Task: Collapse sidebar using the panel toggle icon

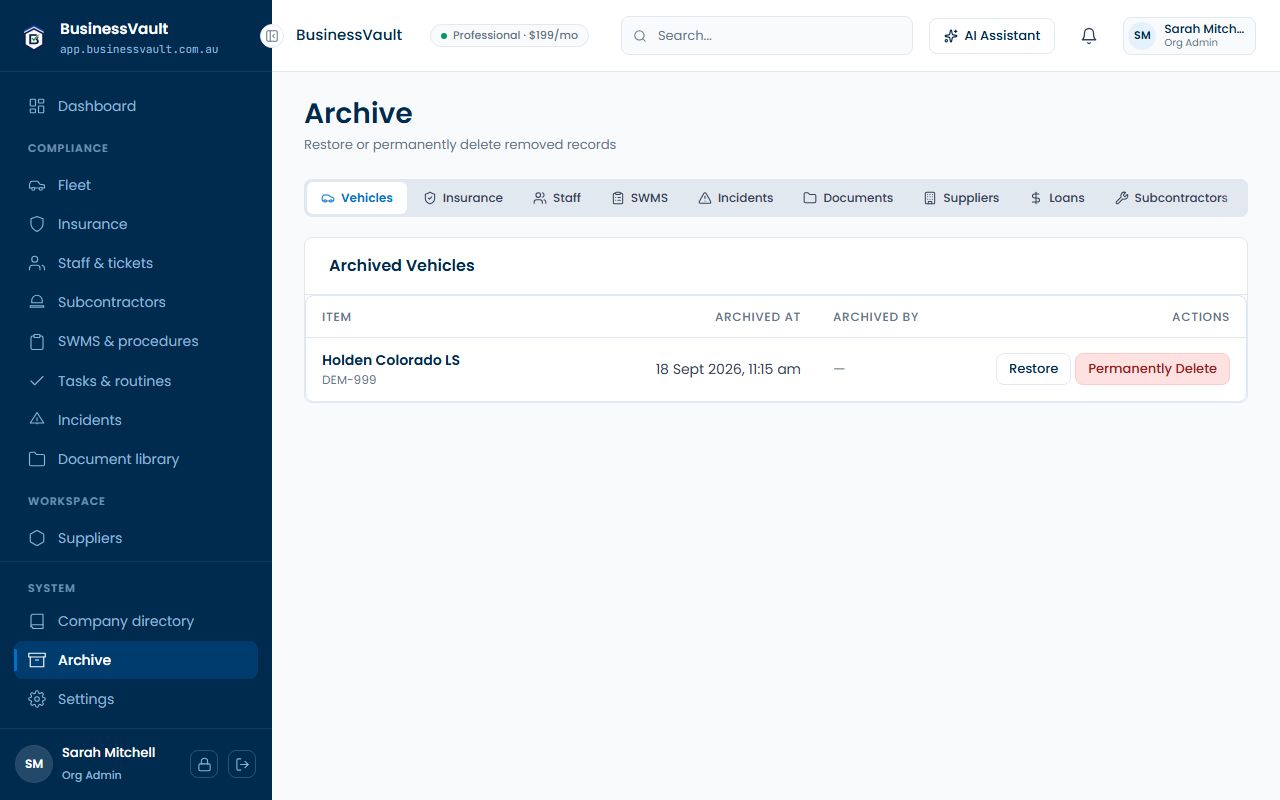Action: coord(271,36)
